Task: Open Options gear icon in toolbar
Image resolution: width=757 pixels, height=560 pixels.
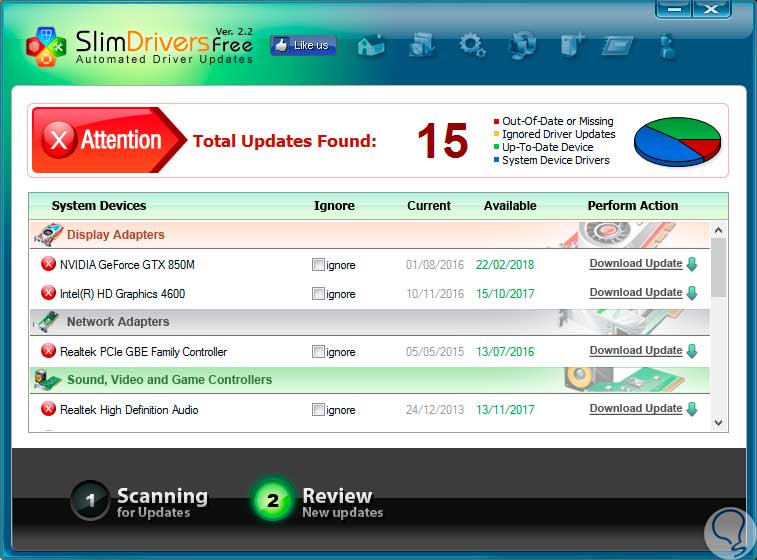Action: pyautogui.click(x=472, y=45)
